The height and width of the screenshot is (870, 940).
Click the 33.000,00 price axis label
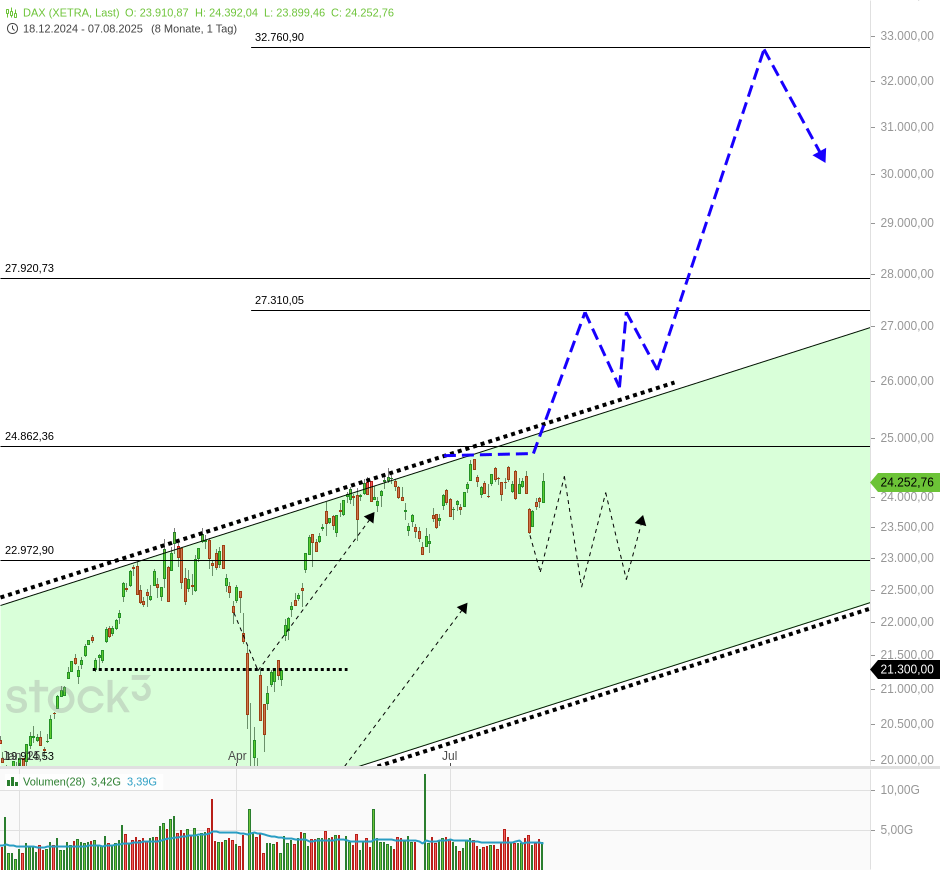(906, 36)
